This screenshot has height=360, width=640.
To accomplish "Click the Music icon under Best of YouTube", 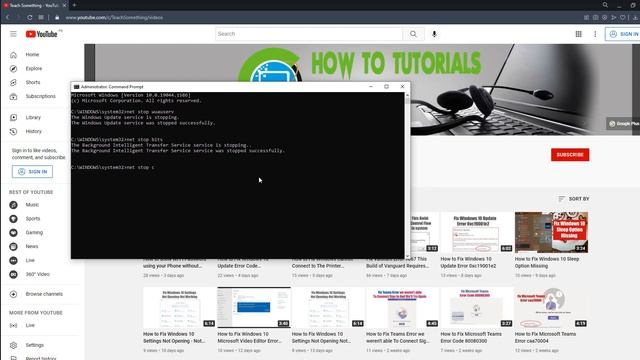I will click(x=13, y=205).
